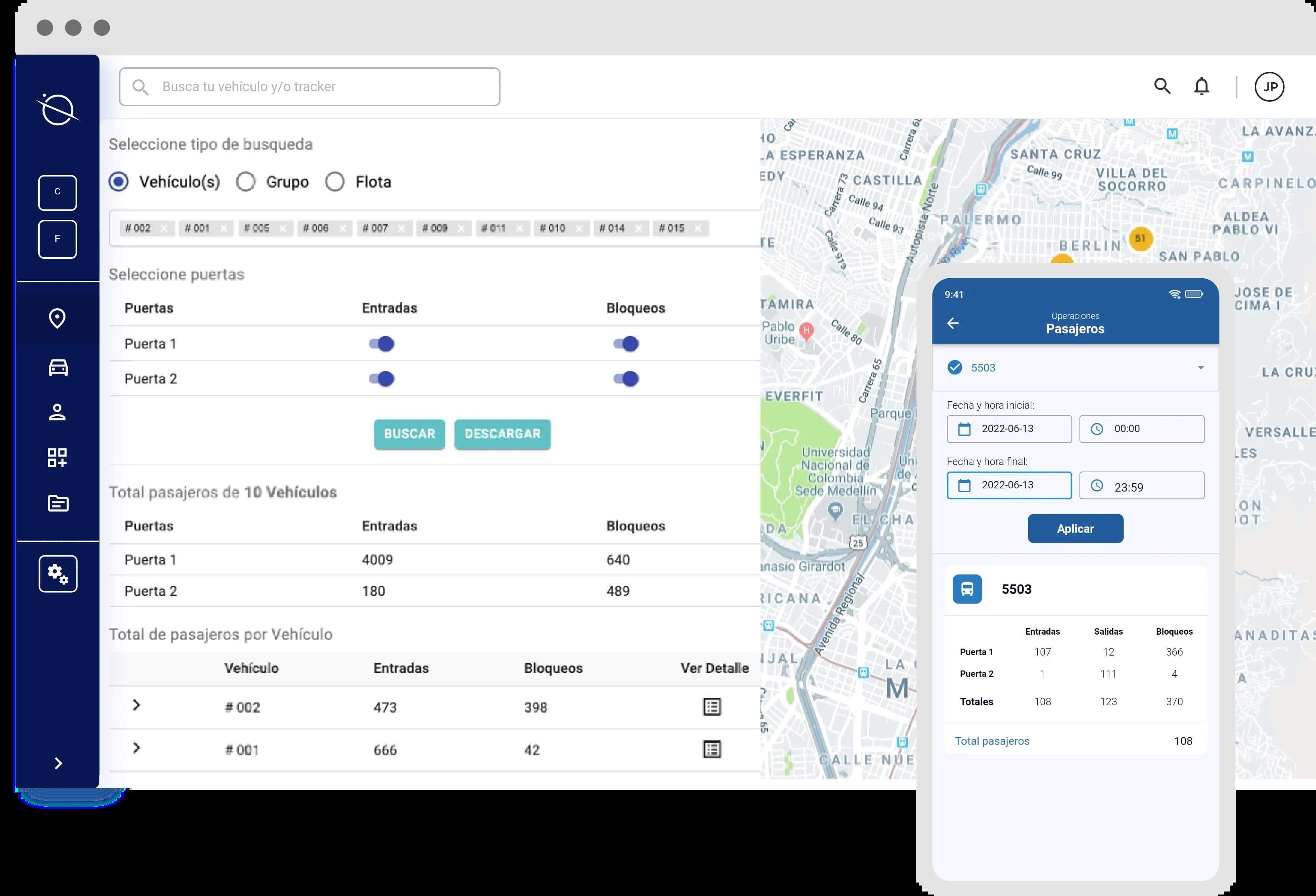Open Ver Detalle for vehicle # 002

[712, 706]
